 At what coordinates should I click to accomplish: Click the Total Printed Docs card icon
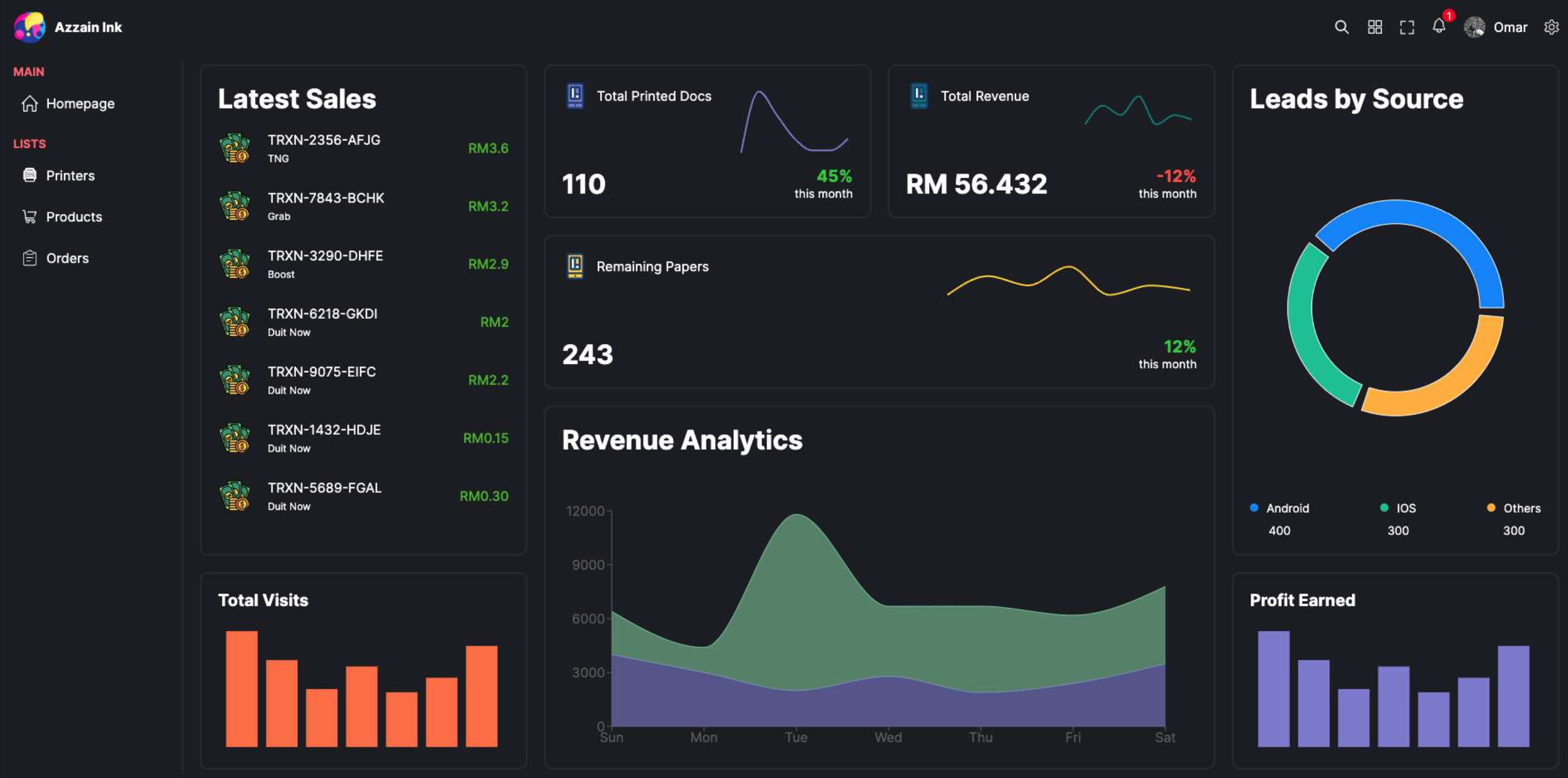pyautogui.click(x=575, y=95)
